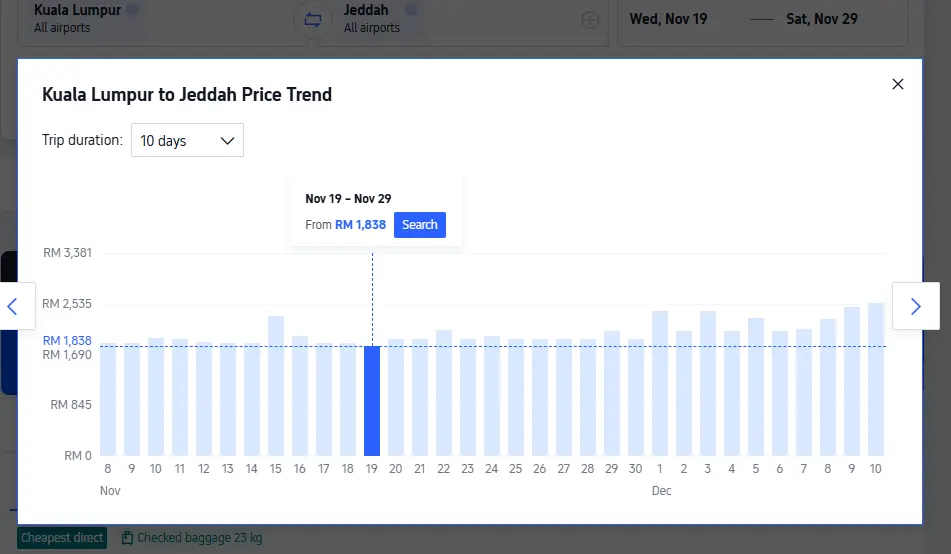
Task: Select the highlighted Nov 19 price bar
Action: tap(372, 400)
